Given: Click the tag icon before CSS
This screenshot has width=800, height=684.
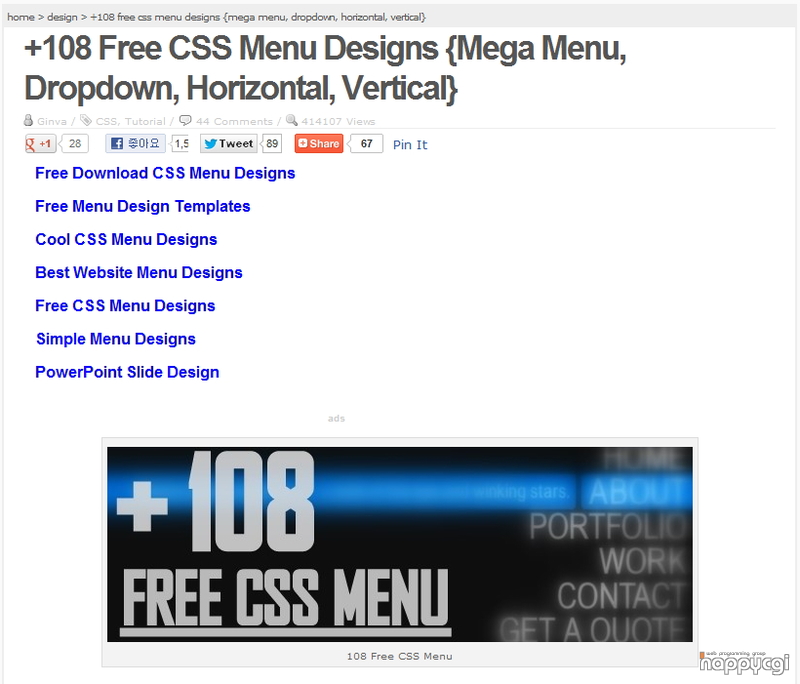Looking at the screenshot, I should click(86, 120).
